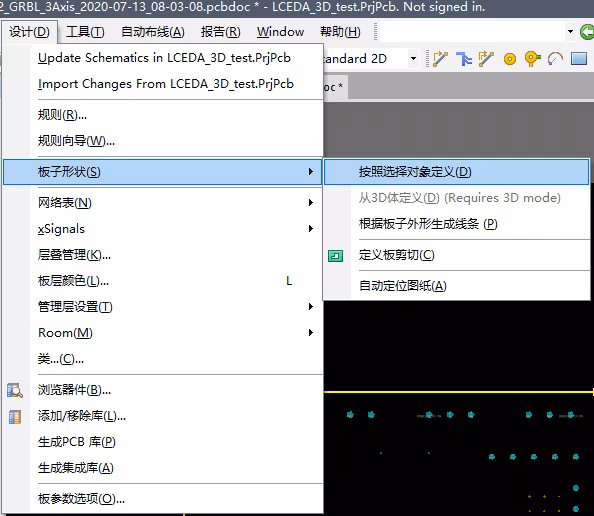Click the green back arrow icon
Screen dimensions: 594x516
587,32
